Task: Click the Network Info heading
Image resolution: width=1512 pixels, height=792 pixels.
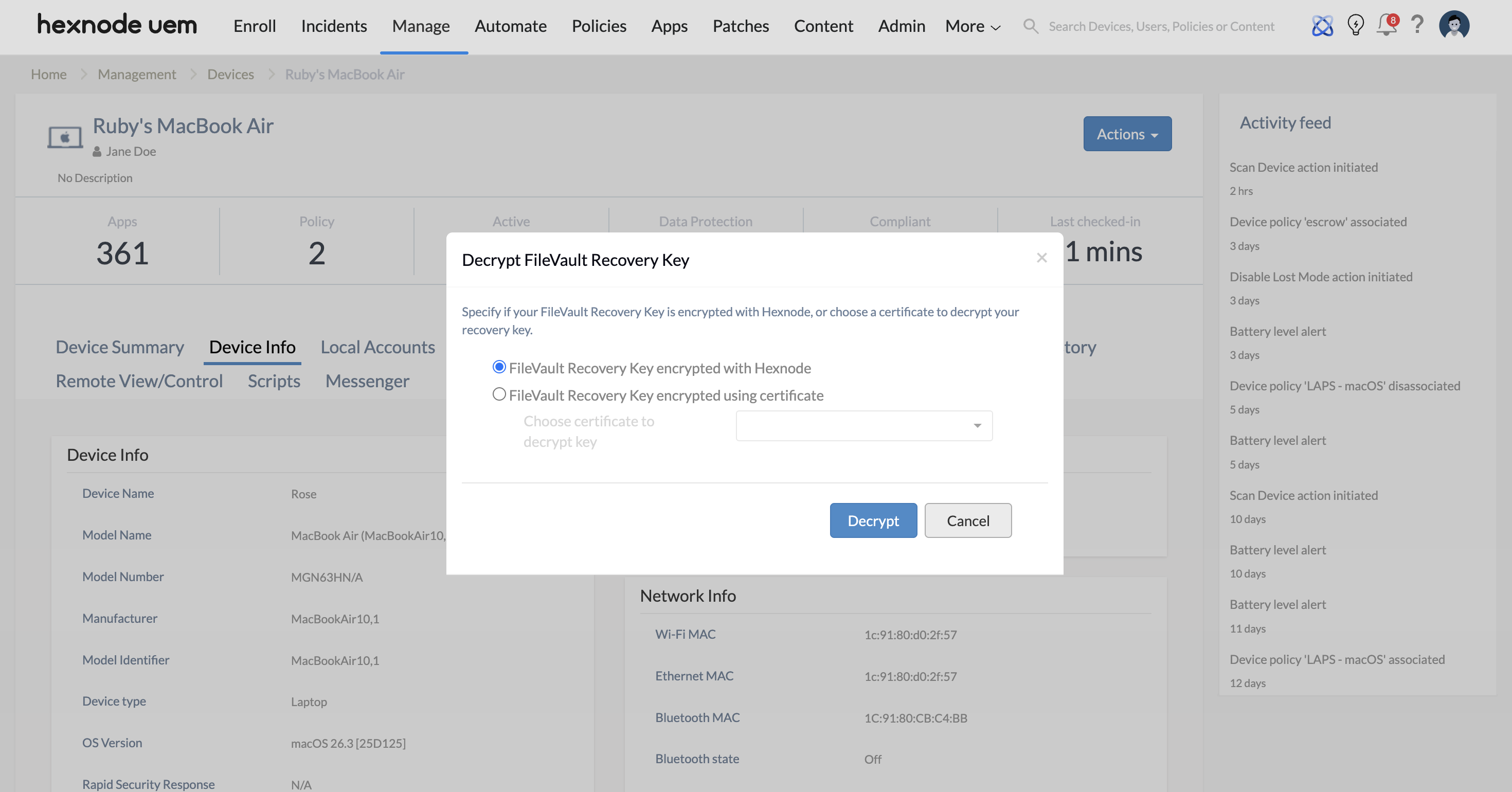Action: tap(688, 596)
